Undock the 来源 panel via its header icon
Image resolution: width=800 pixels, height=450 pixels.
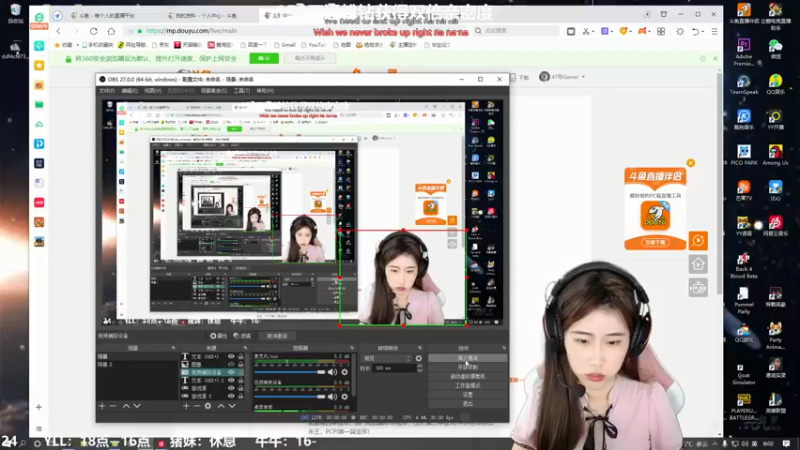[x=246, y=348]
